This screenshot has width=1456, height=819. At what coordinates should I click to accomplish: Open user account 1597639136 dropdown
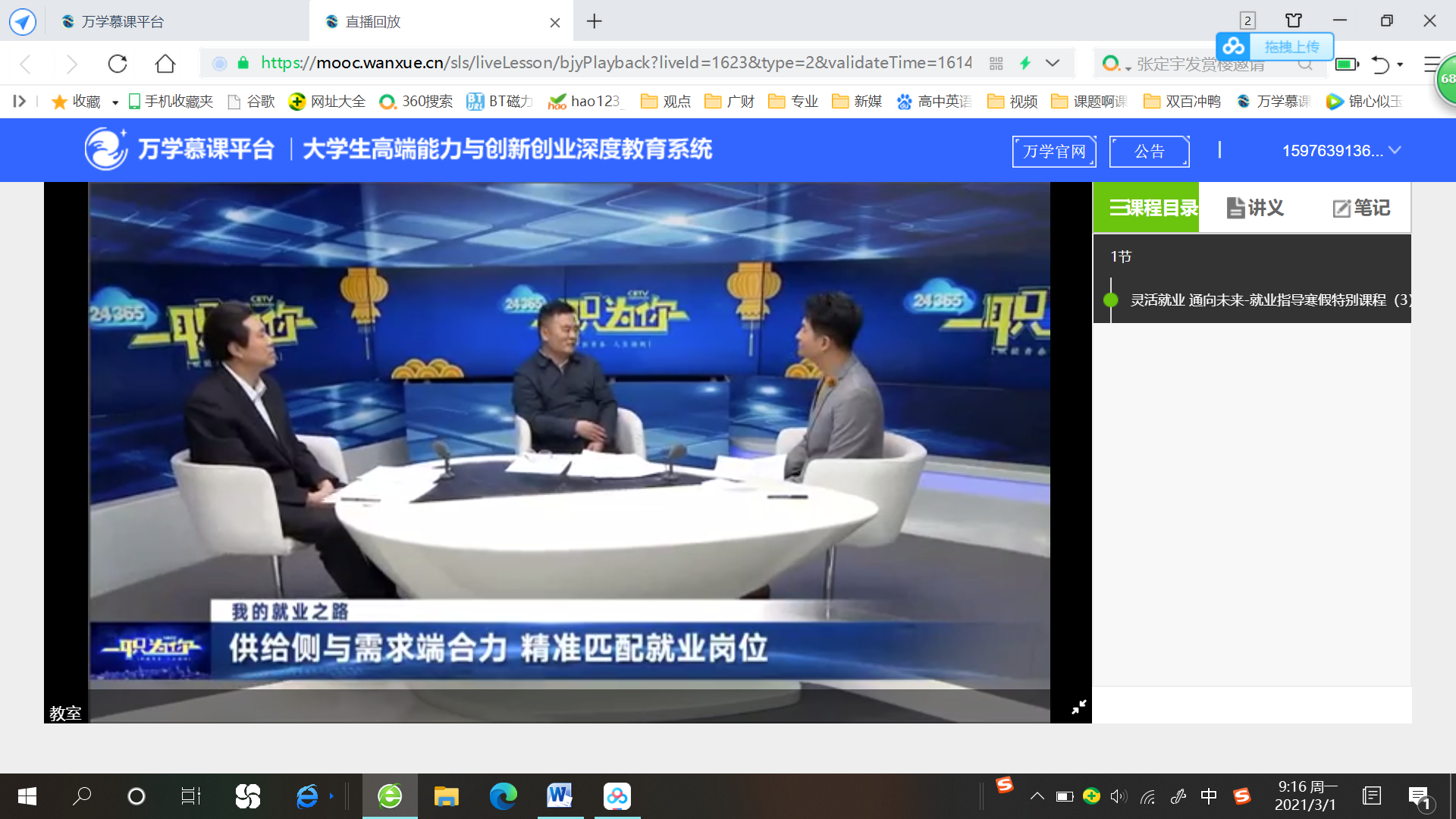coord(1341,151)
